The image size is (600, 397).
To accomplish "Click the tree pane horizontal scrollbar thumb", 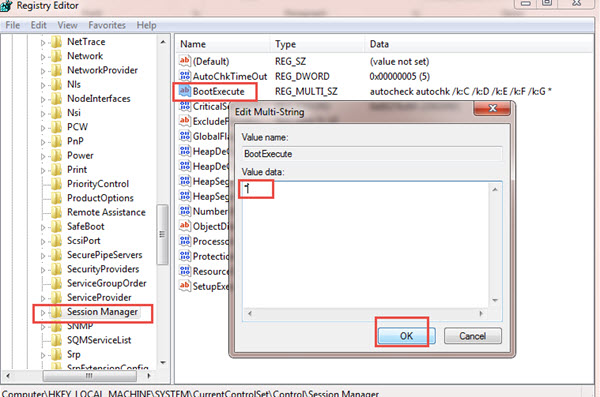I will 89,376.
